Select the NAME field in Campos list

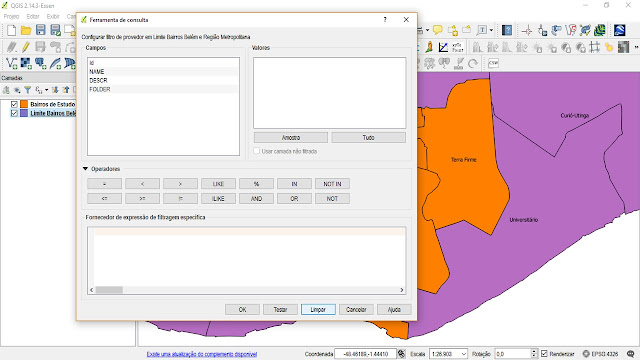(163, 71)
